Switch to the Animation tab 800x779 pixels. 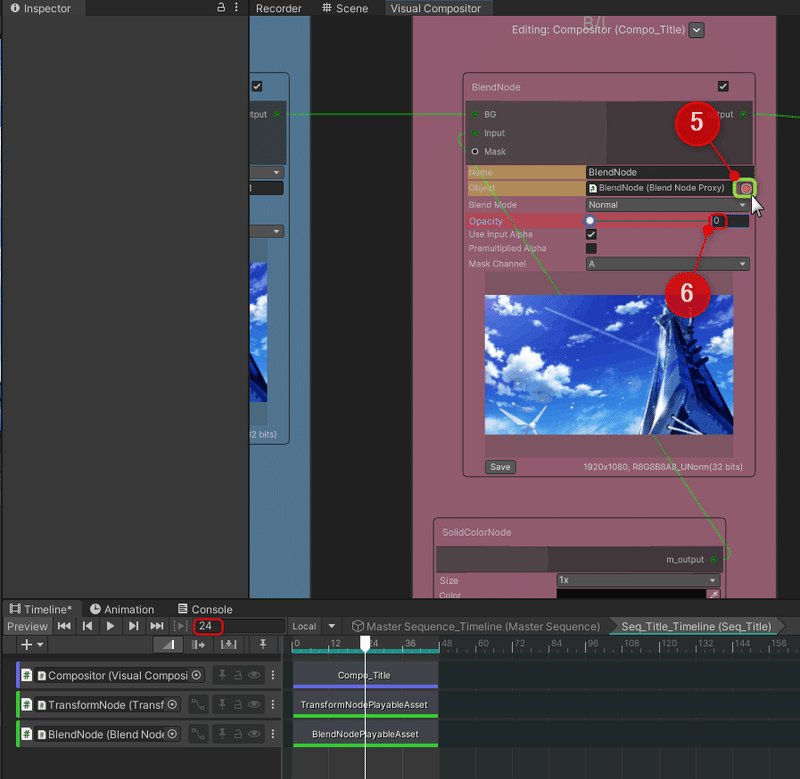pyautogui.click(x=122, y=609)
